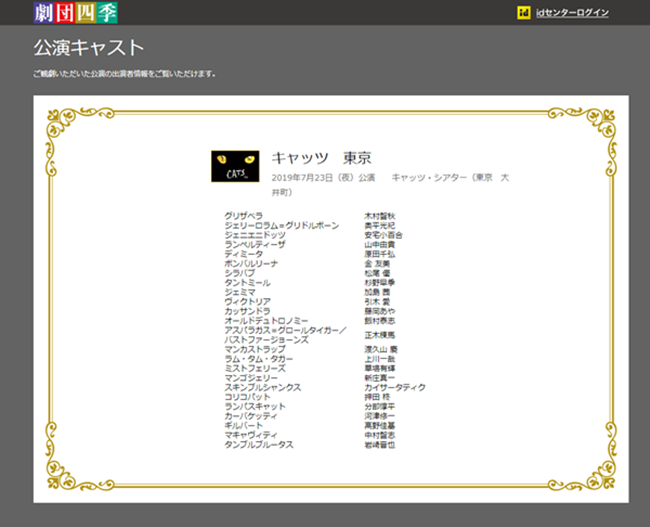Select the マンゴジェリー role row
Screen dimensions: 650x527
click(251, 378)
